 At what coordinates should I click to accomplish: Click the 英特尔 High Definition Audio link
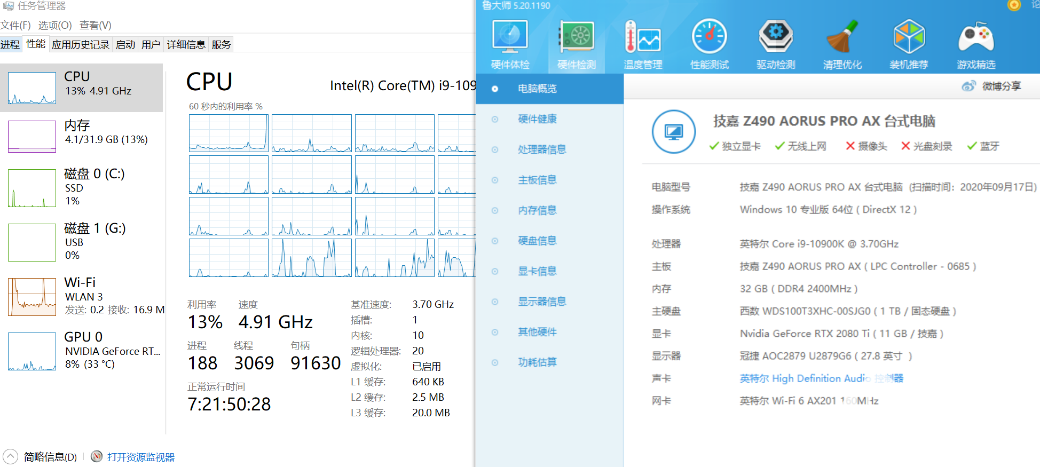point(820,378)
